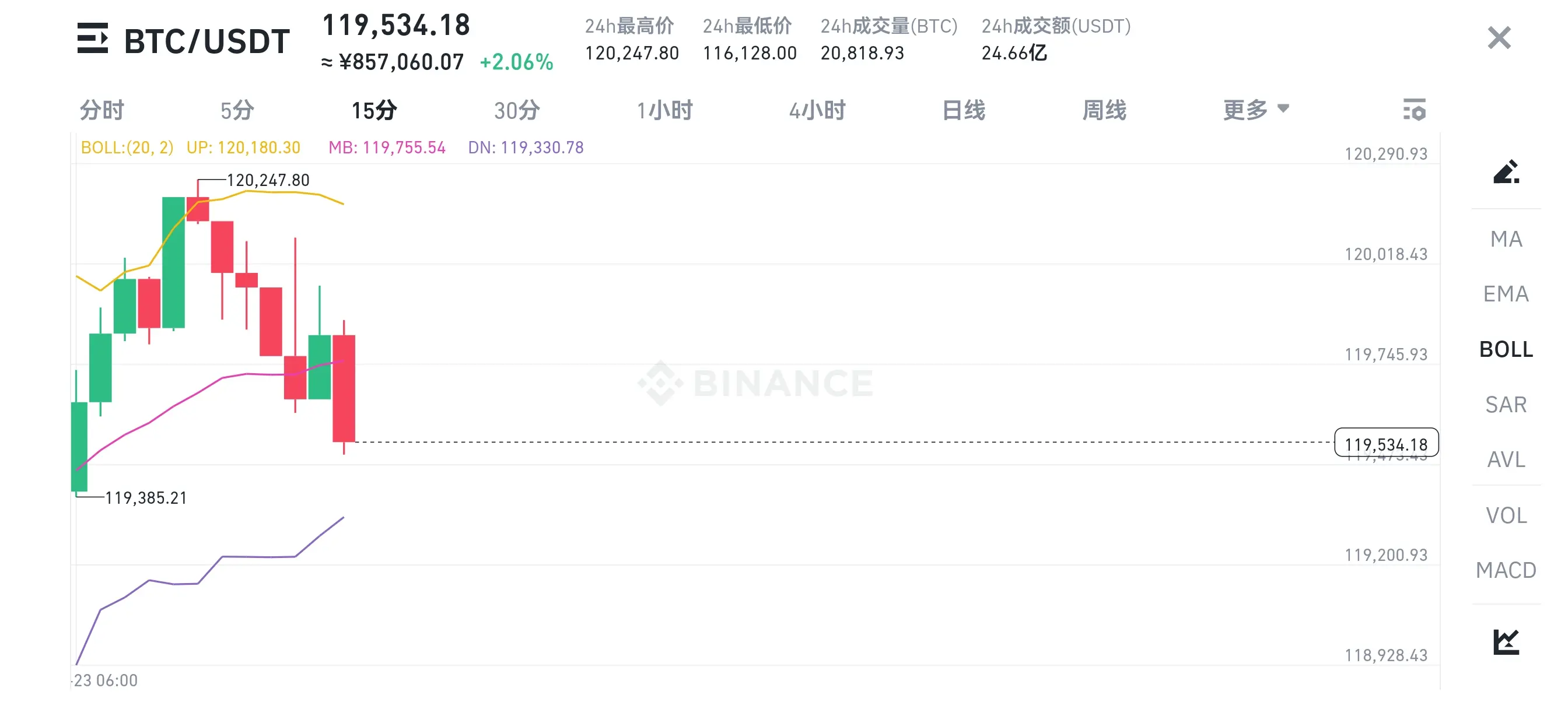Screen dimensions: 1568x709
Task: Close the full-screen chart view
Action: (1499, 38)
